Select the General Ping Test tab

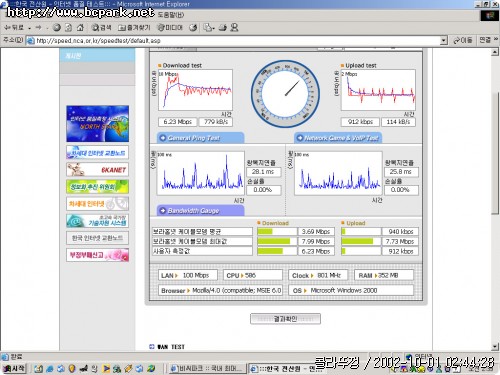(200, 138)
